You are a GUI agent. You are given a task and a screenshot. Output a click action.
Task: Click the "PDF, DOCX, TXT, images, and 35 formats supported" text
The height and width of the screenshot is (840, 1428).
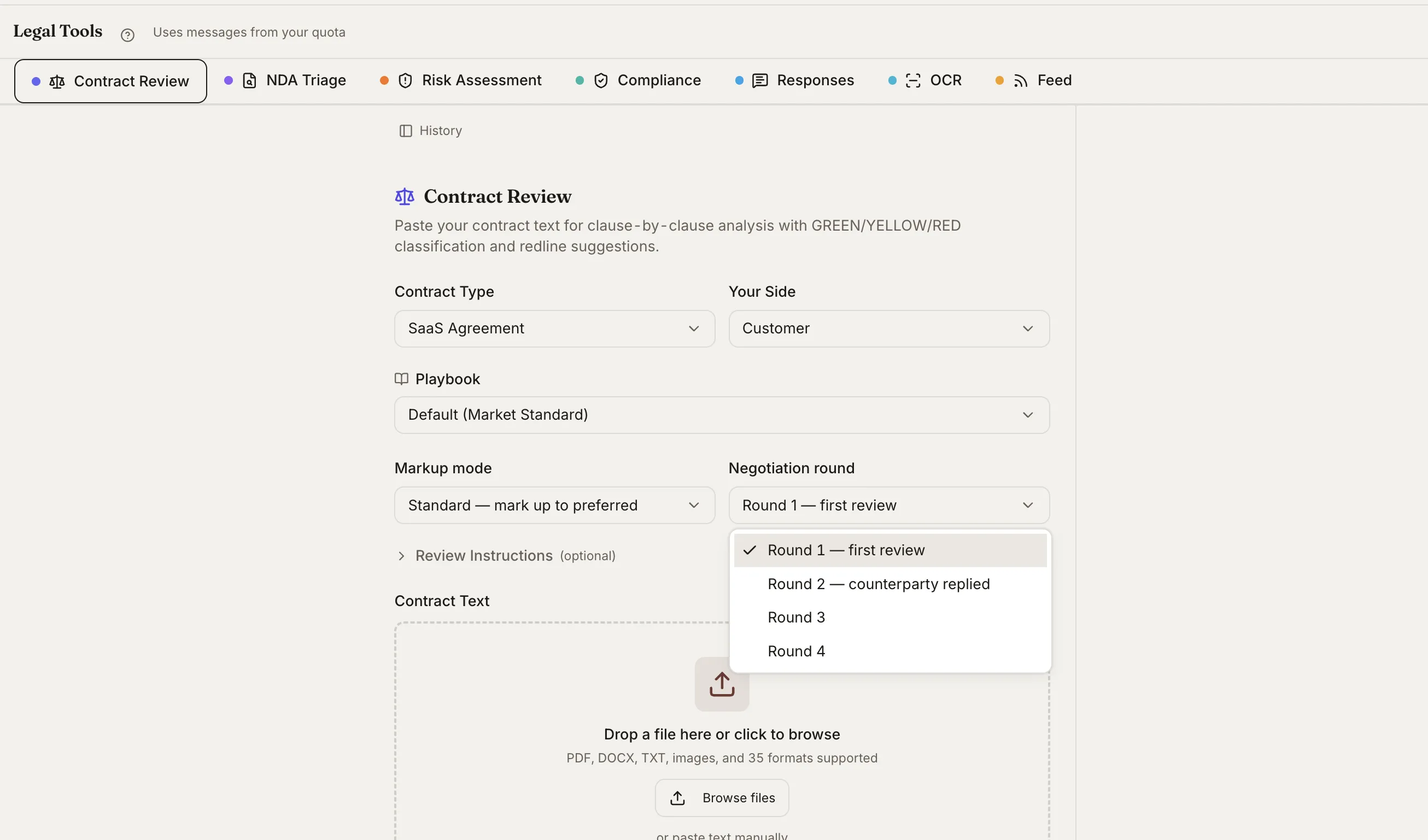pyautogui.click(x=722, y=758)
